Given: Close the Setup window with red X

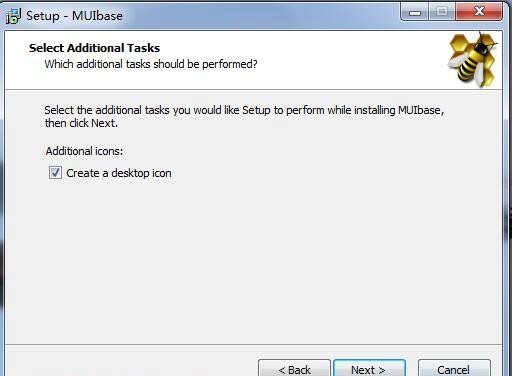Looking at the screenshot, I should (x=479, y=12).
